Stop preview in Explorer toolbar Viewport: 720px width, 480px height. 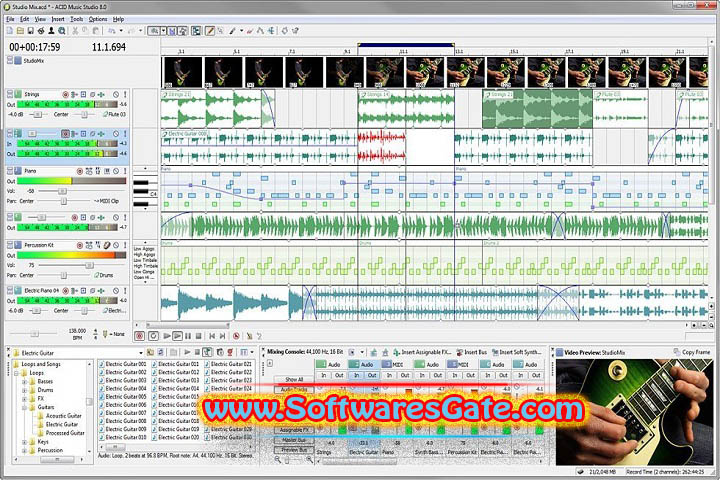(x=197, y=352)
